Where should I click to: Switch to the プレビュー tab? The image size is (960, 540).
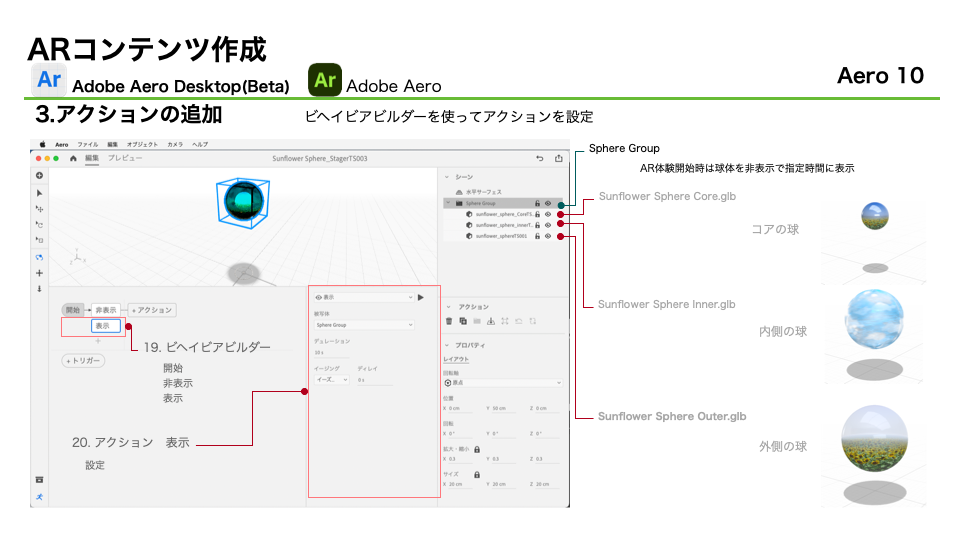click(125, 158)
